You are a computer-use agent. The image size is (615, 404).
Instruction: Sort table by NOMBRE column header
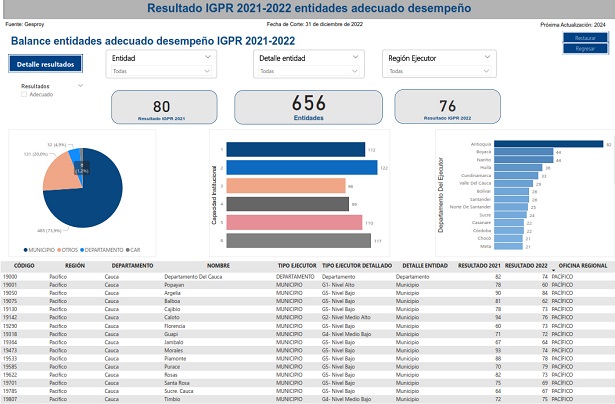click(x=218, y=266)
